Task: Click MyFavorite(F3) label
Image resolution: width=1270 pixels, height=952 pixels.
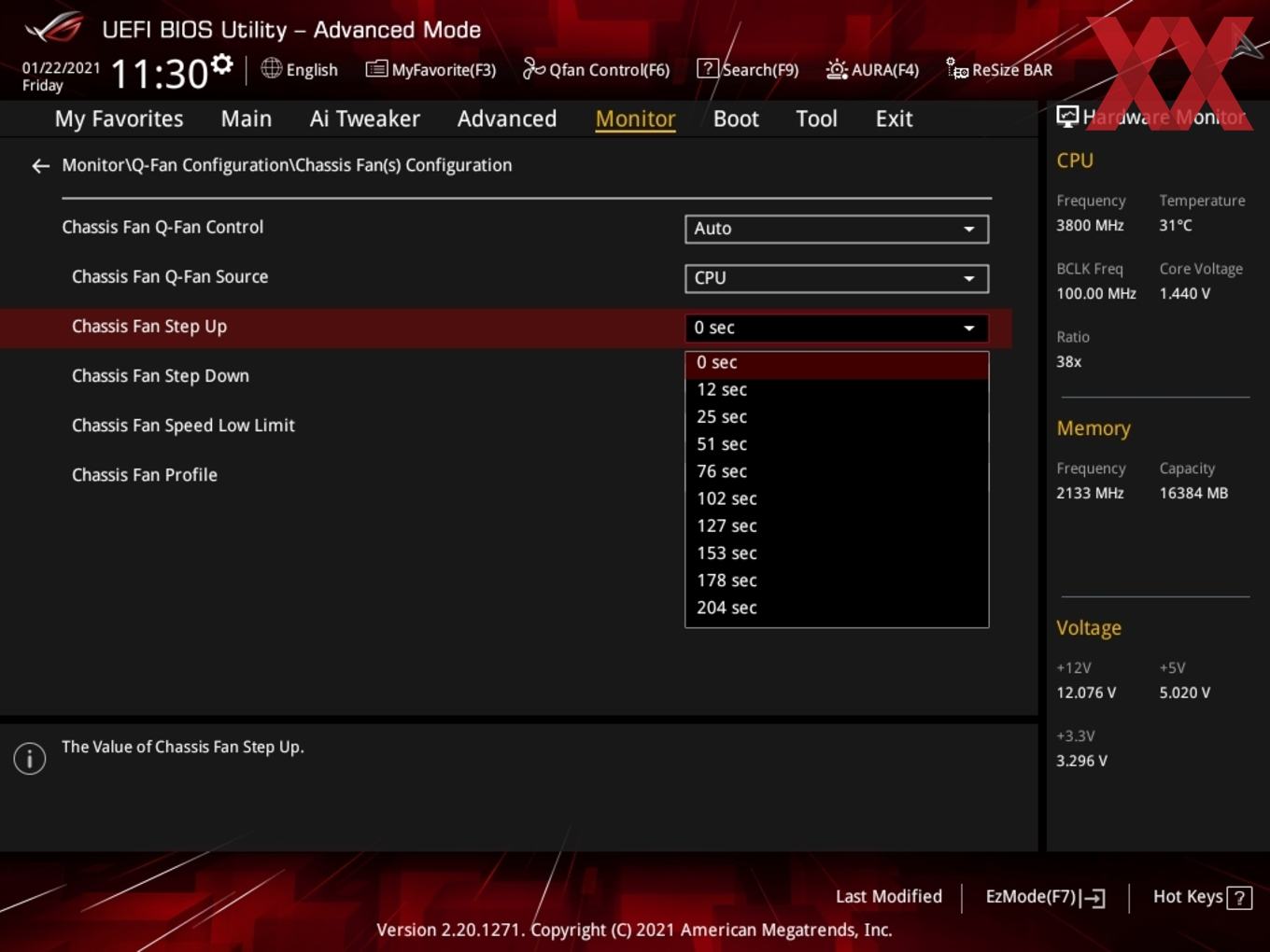Action: tap(444, 70)
